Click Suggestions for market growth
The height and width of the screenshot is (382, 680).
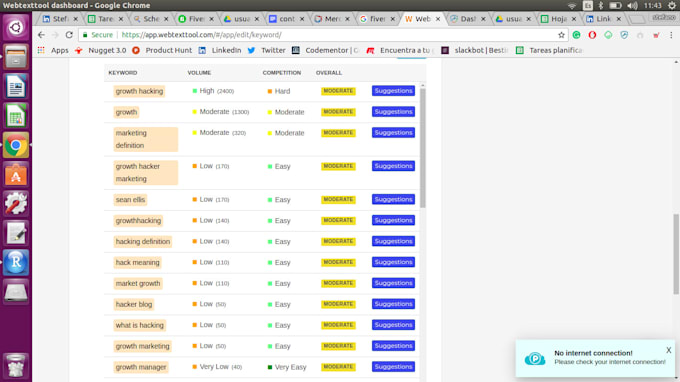pos(393,283)
